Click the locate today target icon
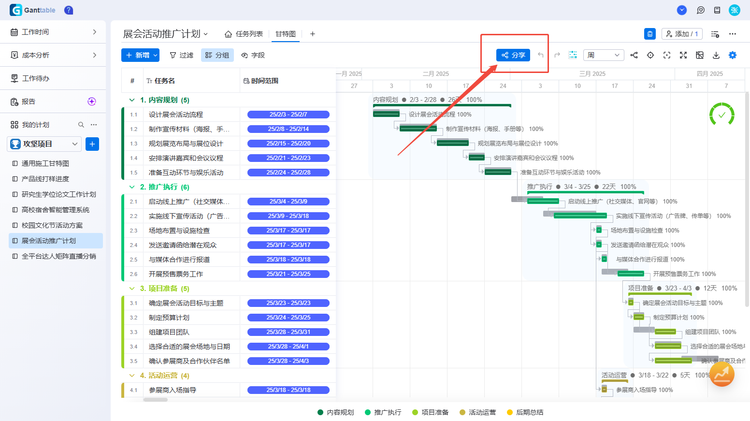This screenshot has width=750, height=421. point(651,55)
